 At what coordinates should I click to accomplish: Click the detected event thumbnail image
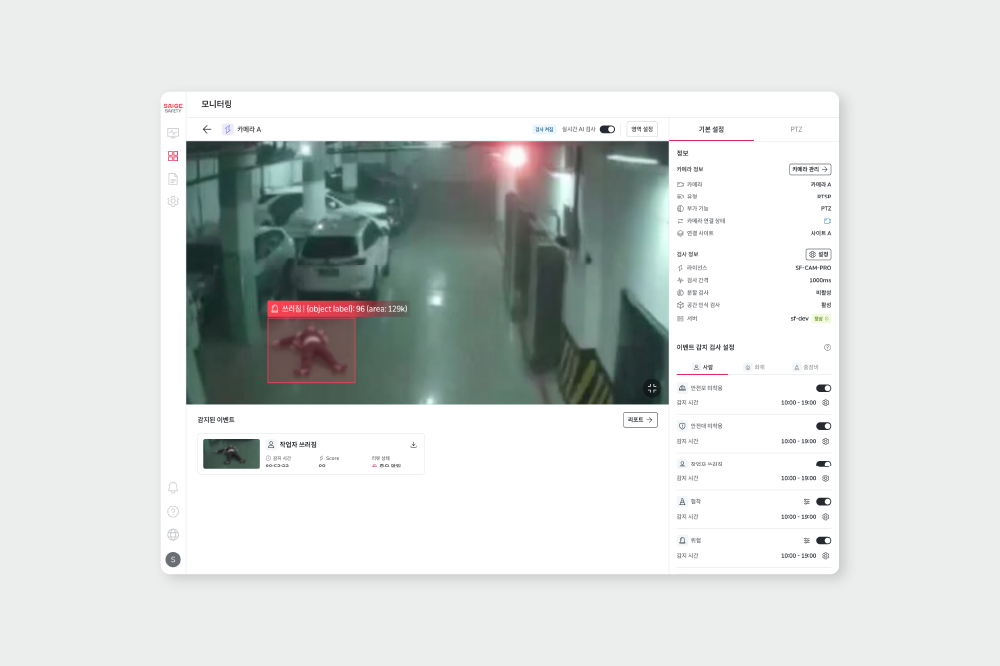tap(231, 453)
